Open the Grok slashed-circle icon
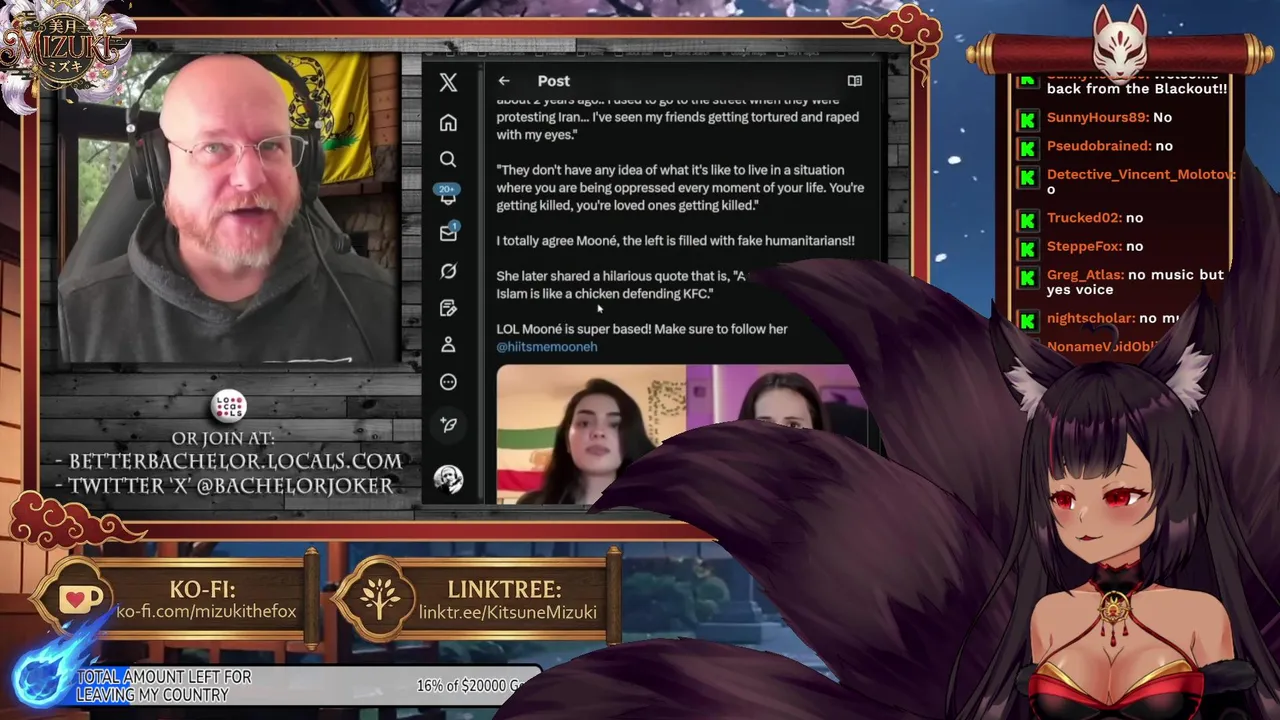Screen dimensions: 1280x720 (448, 271)
